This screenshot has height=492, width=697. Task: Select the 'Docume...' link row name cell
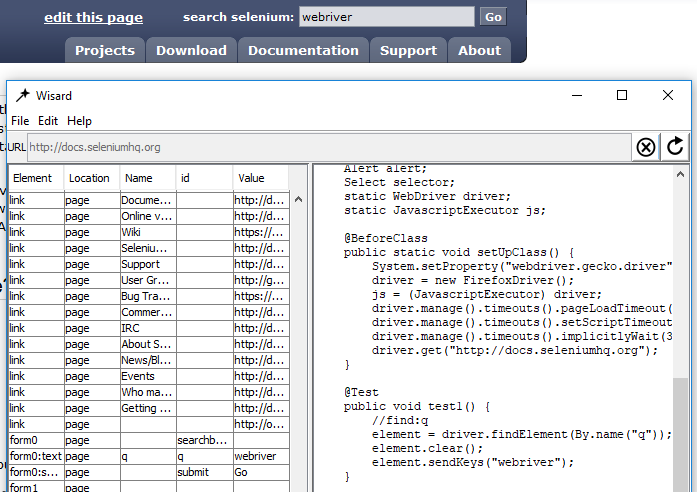pyautogui.click(x=148, y=200)
